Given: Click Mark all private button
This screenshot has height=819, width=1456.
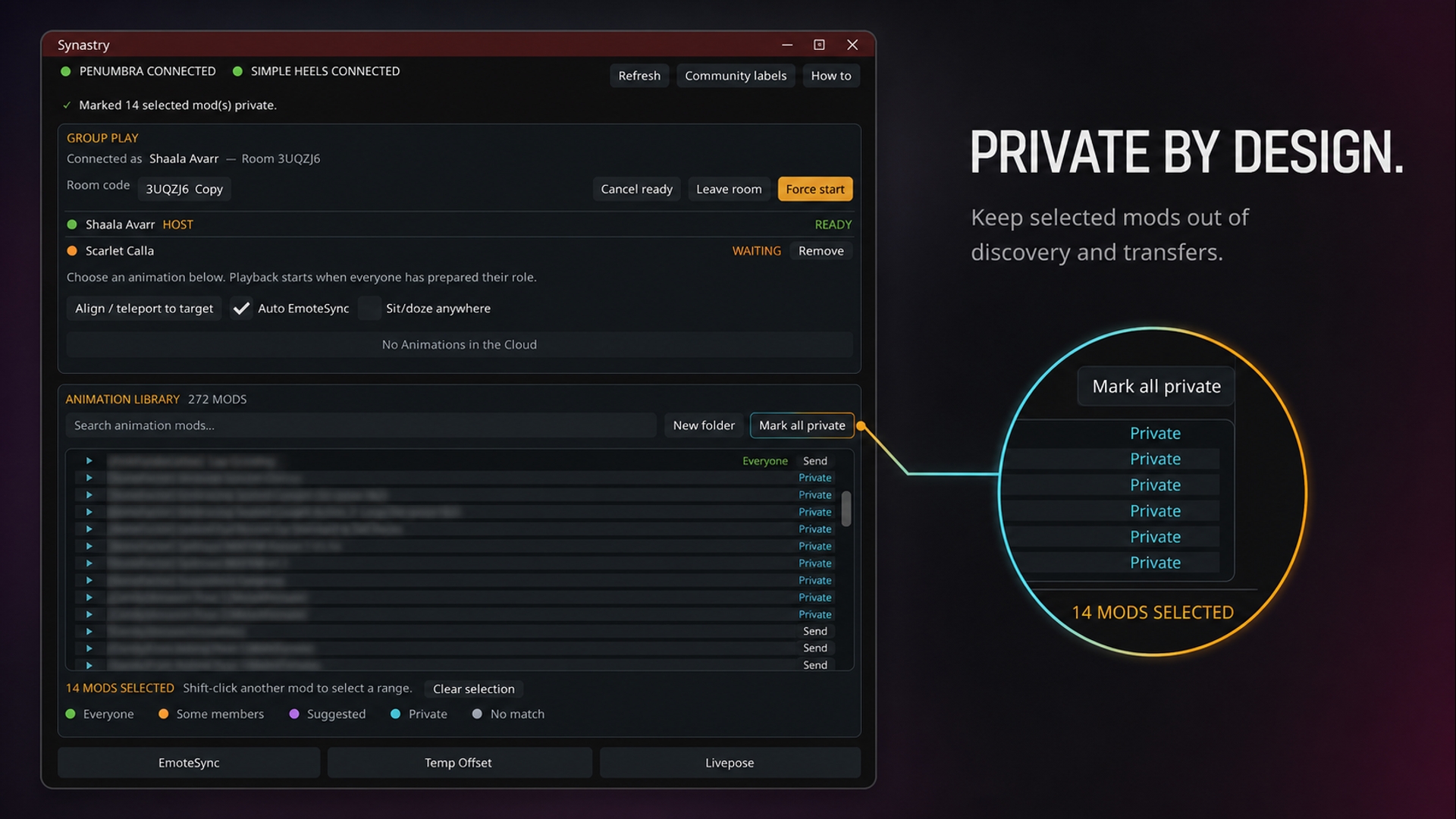Looking at the screenshot, I should coord(802,425).
